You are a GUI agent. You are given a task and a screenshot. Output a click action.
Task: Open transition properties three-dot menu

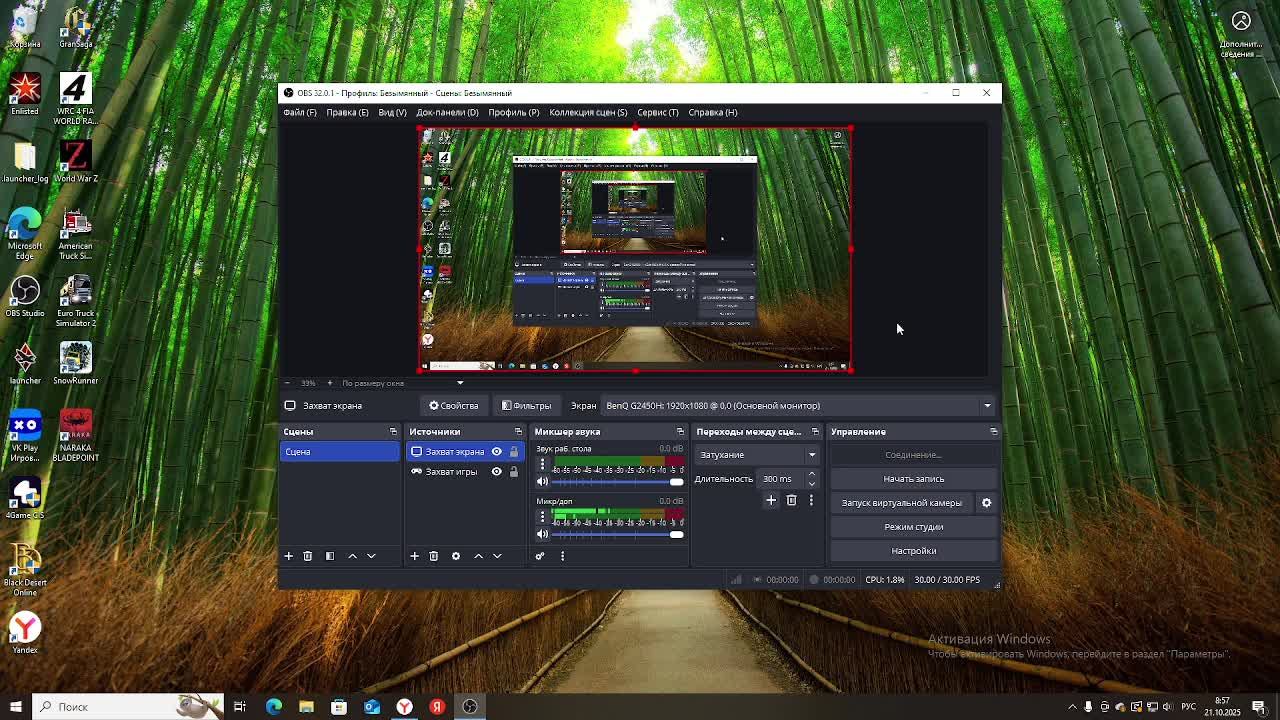811,500
